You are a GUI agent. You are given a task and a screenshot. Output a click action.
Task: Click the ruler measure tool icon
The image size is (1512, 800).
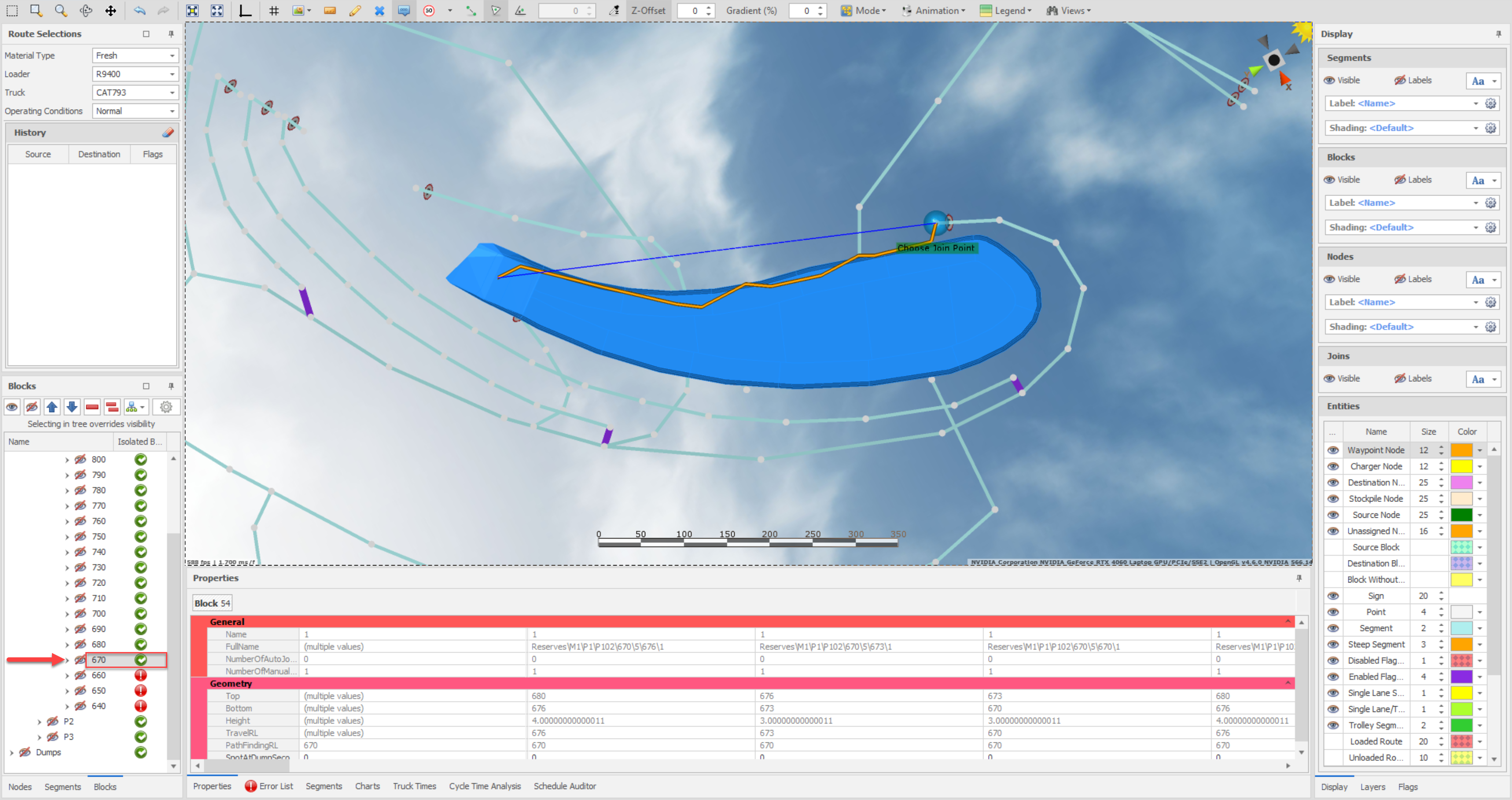pyautogui.click(x=329, y=11)
